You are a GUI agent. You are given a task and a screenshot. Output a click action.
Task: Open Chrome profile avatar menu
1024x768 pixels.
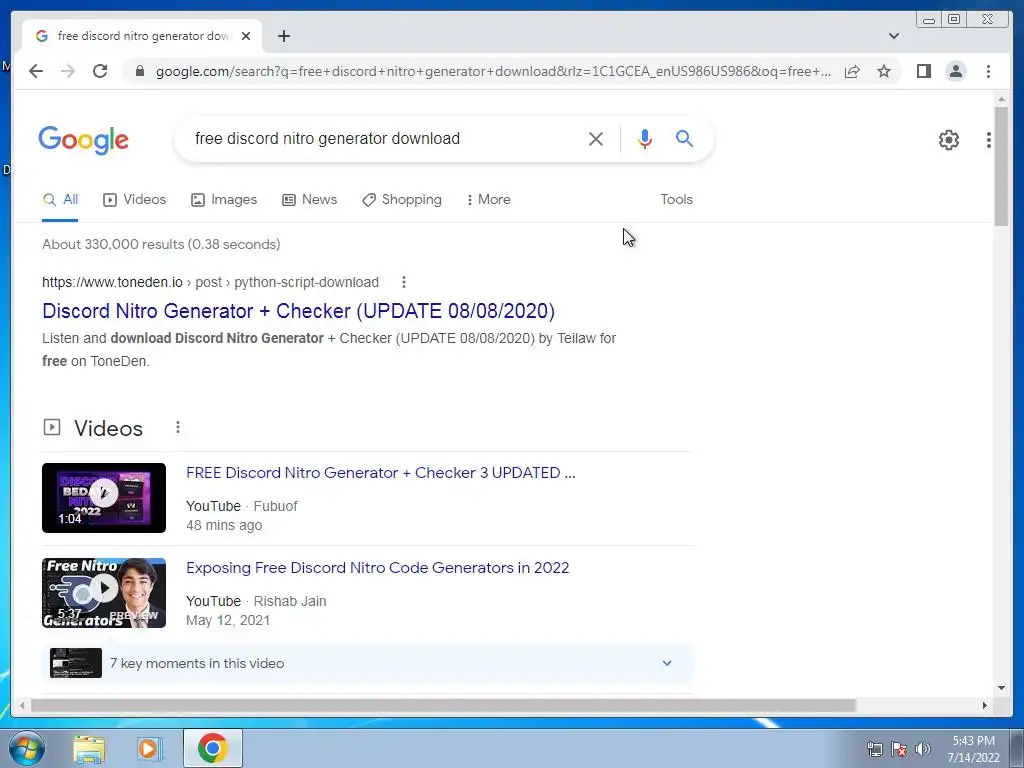[x=956, y=71]
